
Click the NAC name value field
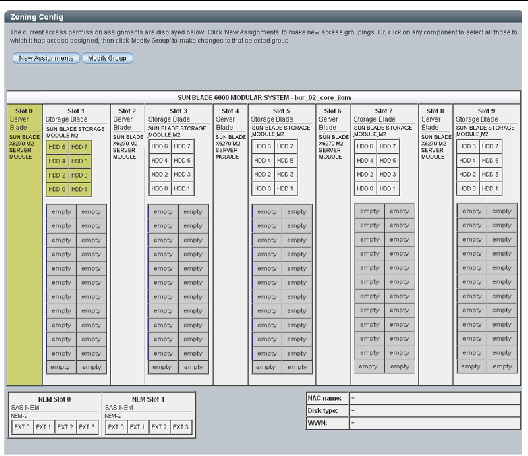pos(435,398)
